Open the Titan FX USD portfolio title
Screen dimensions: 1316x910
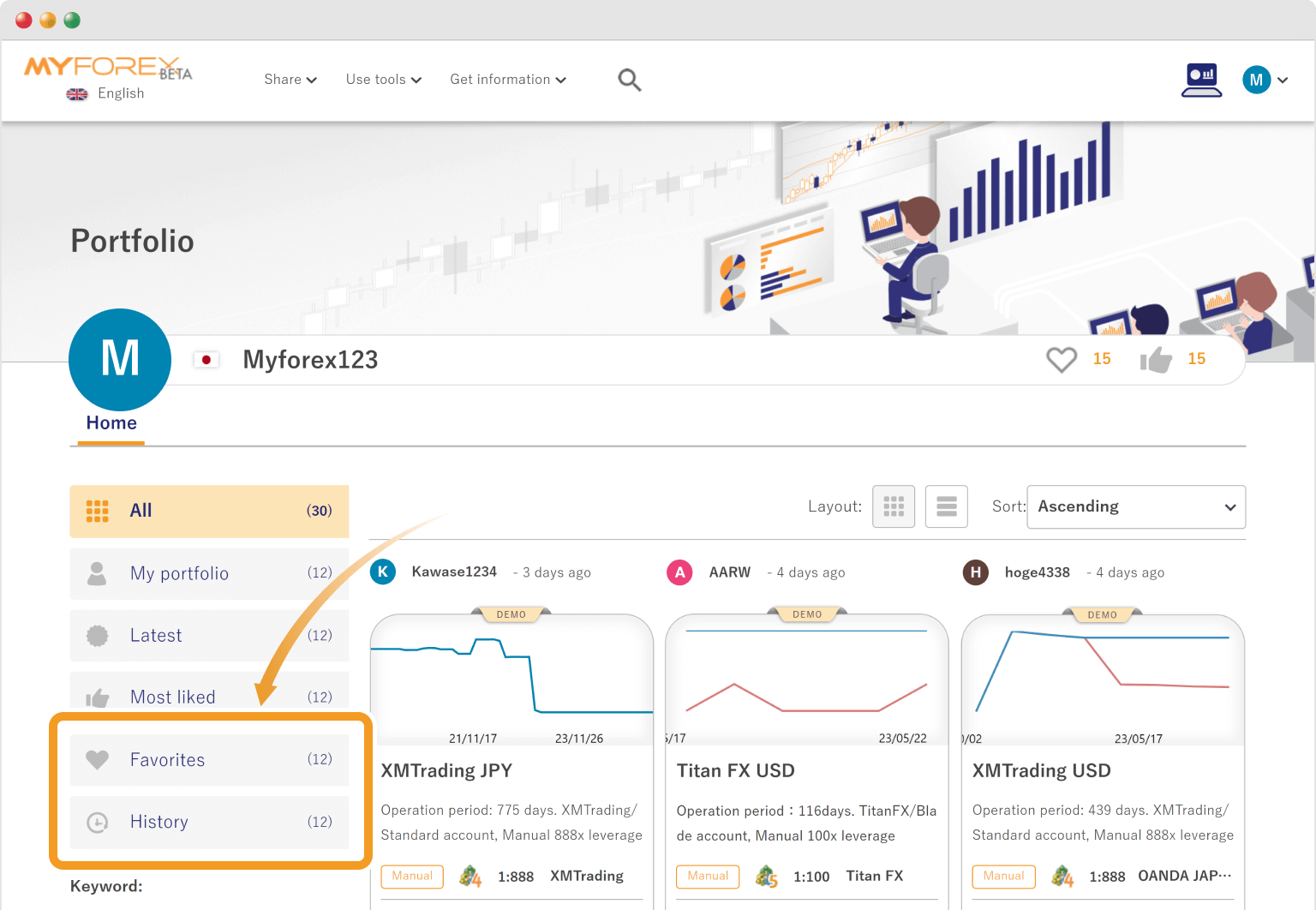[736, 771]
